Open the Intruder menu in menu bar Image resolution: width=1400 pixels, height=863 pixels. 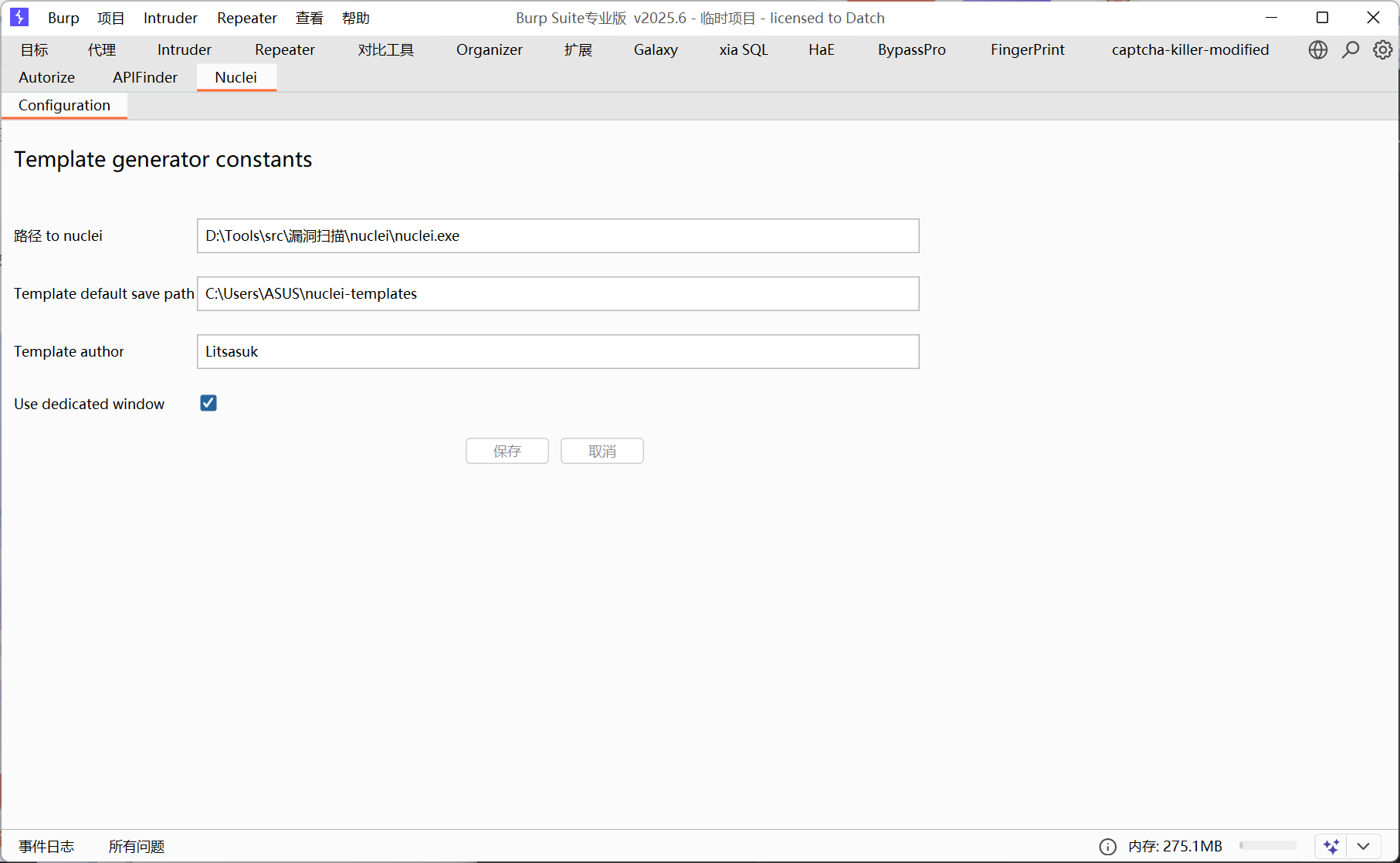pyautogui.click(x=171, y=18)
